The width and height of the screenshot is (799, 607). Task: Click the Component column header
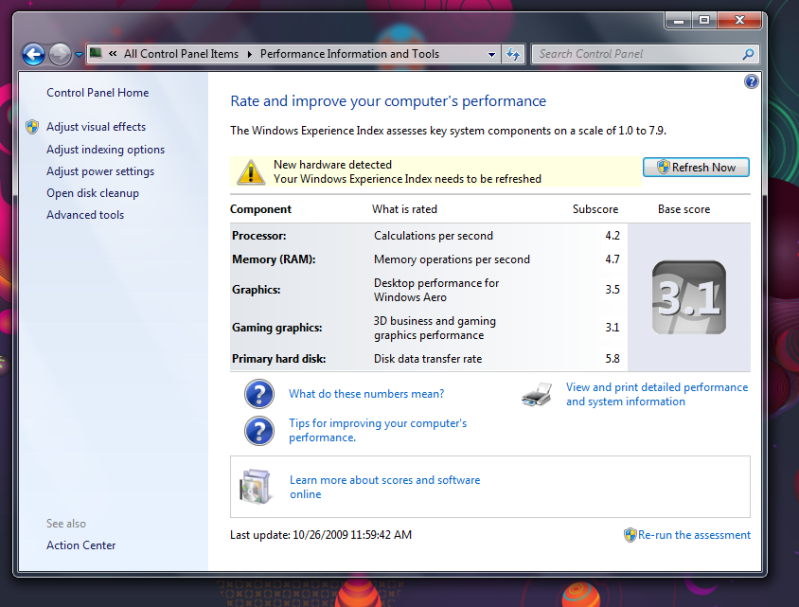pos(260,209)
